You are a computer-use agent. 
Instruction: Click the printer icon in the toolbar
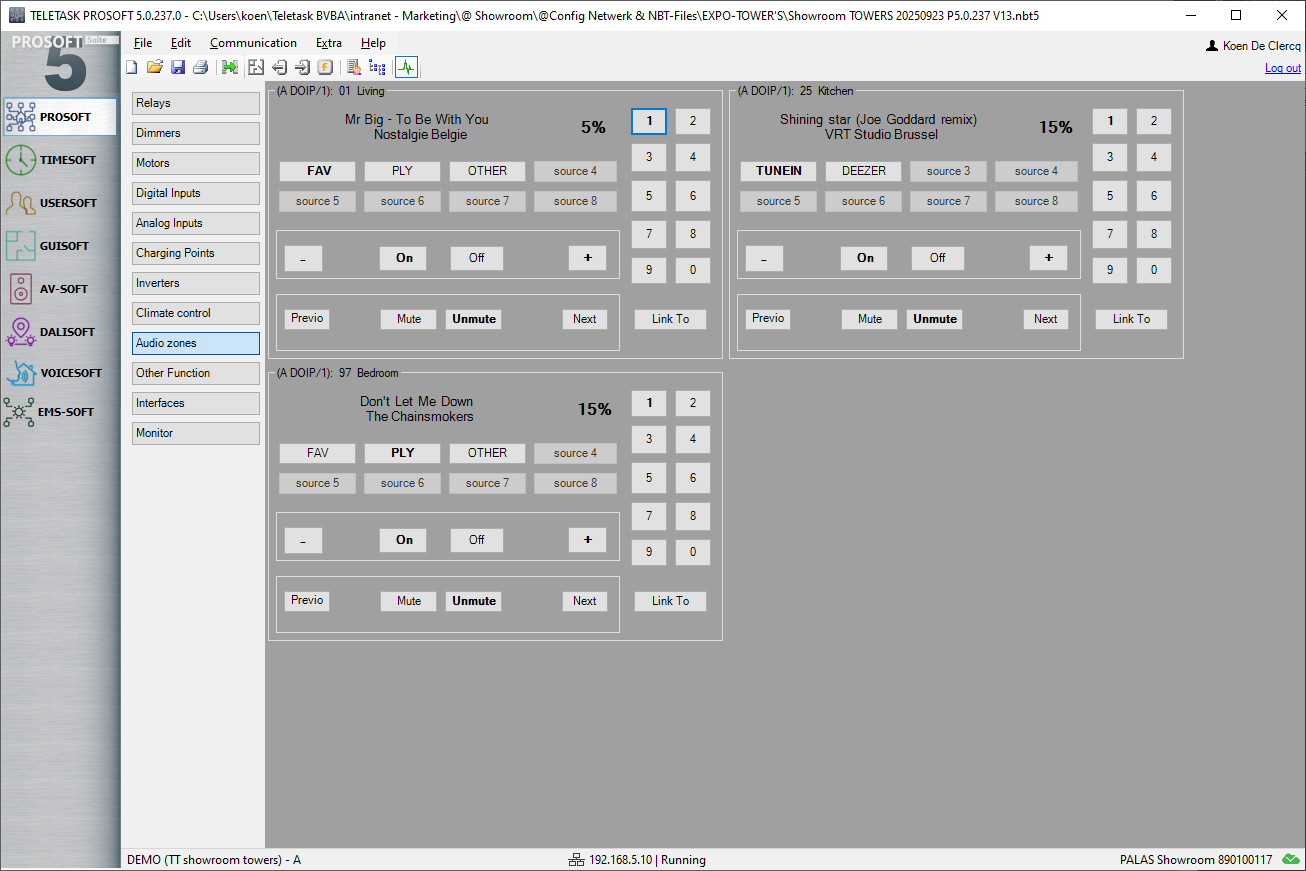200,67
